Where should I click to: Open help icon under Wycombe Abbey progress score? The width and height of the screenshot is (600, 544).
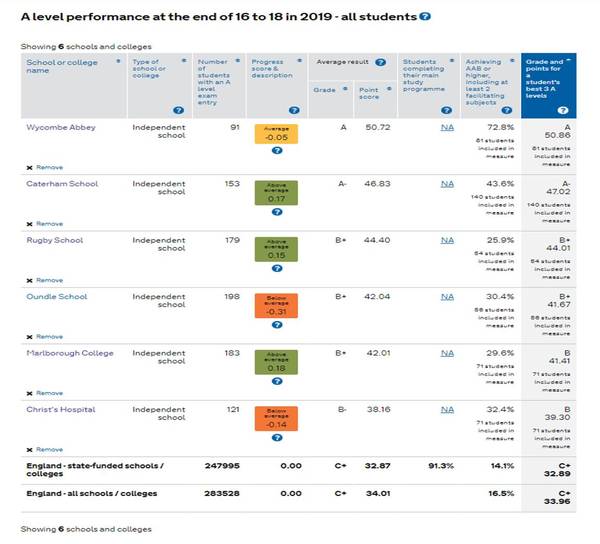277,150
